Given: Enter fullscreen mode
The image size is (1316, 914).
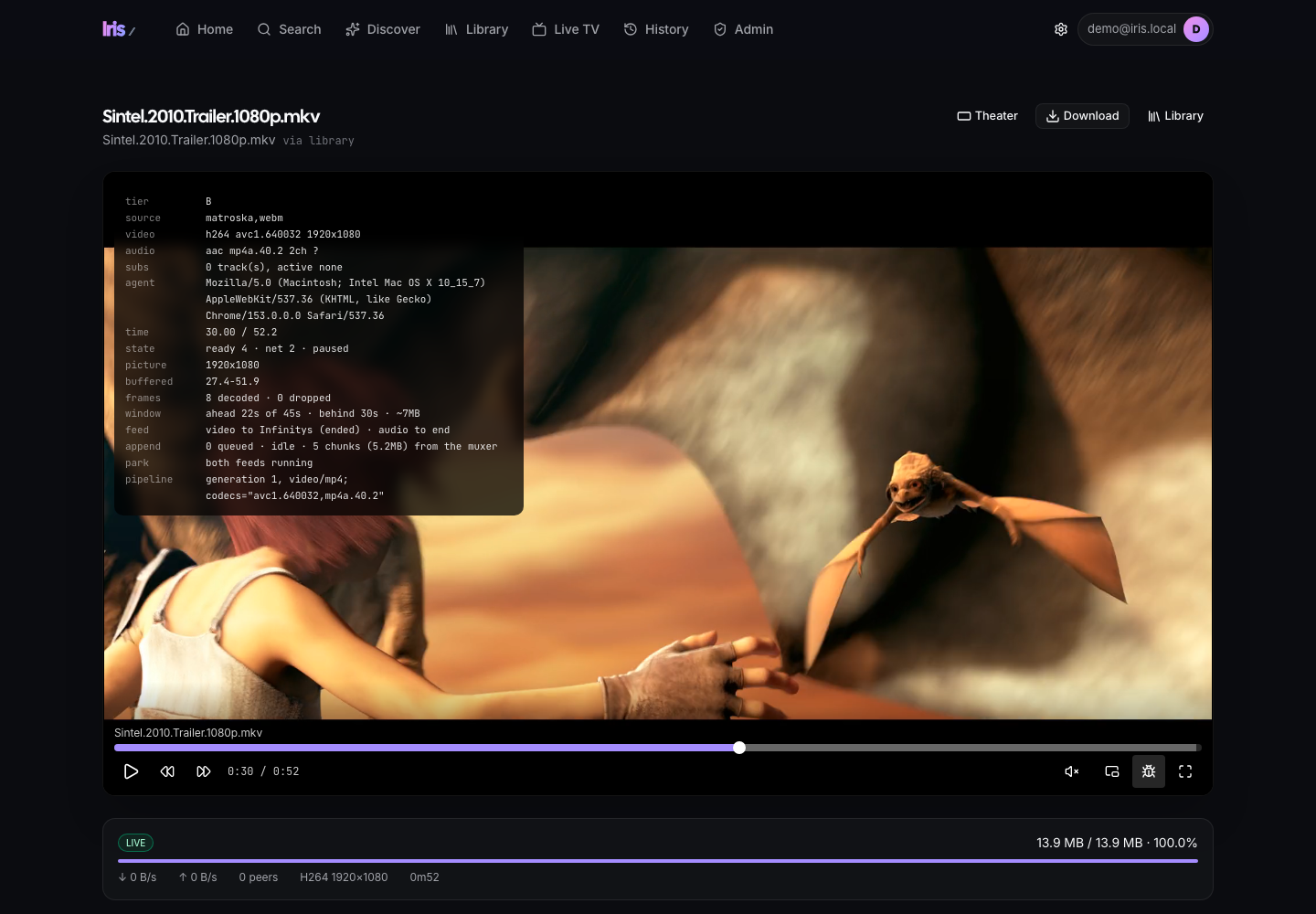Looking at the screenshot, I should (x=1185, y=771).
